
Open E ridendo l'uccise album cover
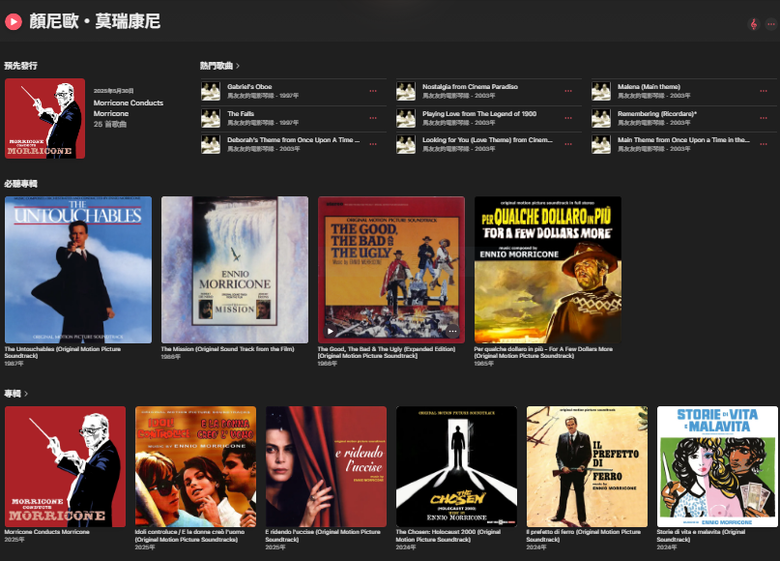[x=326, y=467]
